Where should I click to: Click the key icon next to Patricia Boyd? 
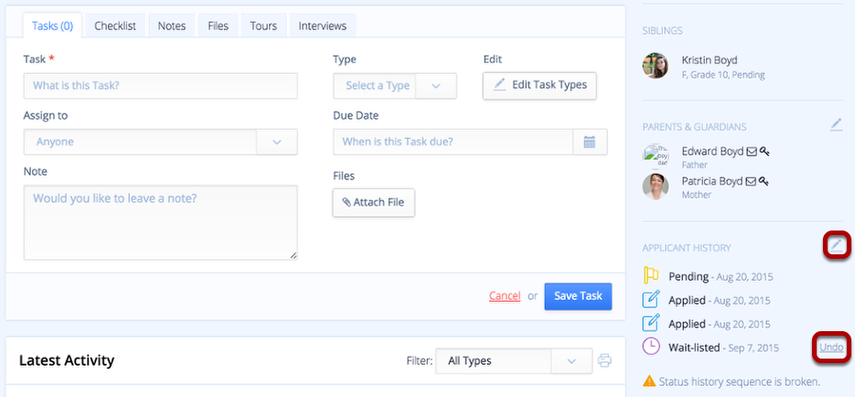[763, 181]
